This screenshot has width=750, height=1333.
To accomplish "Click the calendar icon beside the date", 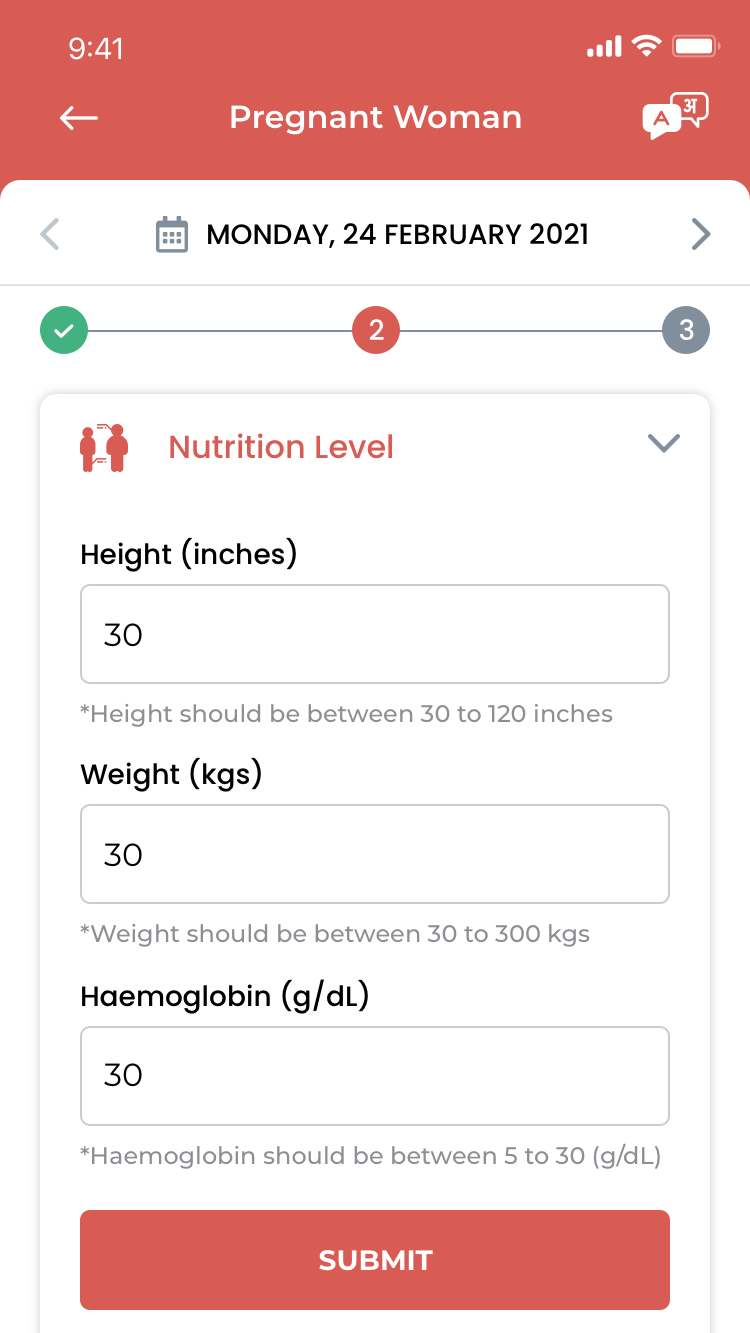I will coord(172,235).
